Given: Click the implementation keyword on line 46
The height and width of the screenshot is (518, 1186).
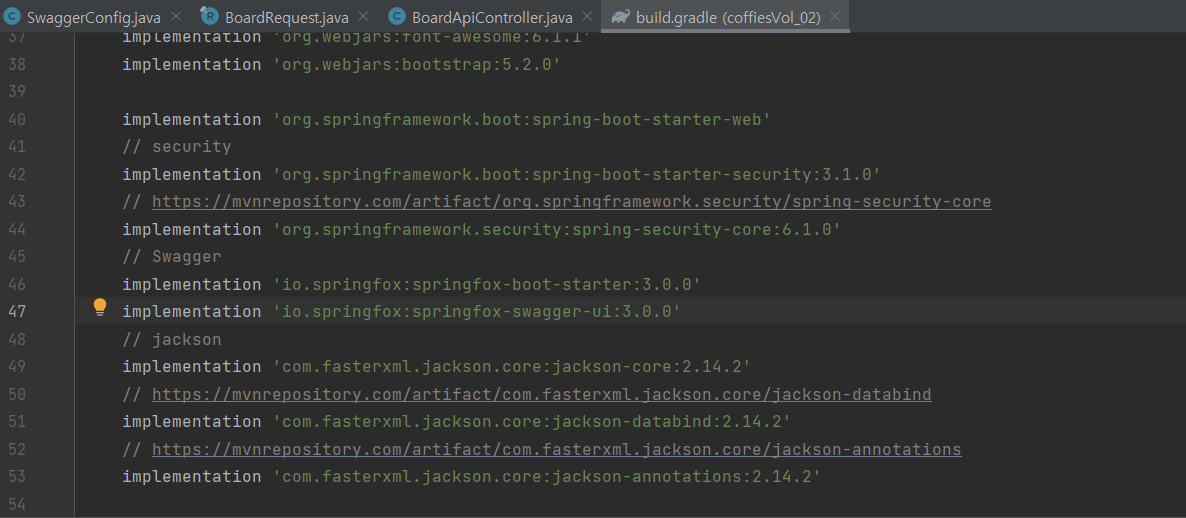Looking at the screenshot, I should (x=192, y=285).
